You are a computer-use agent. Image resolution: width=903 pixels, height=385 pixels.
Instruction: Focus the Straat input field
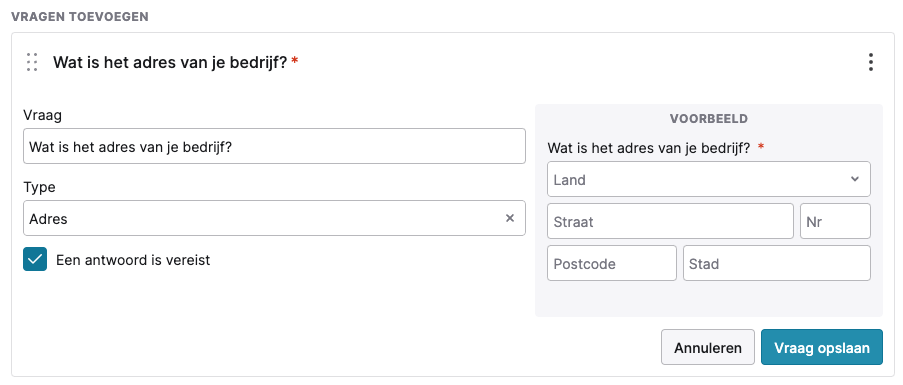click(x=670, y=221)
